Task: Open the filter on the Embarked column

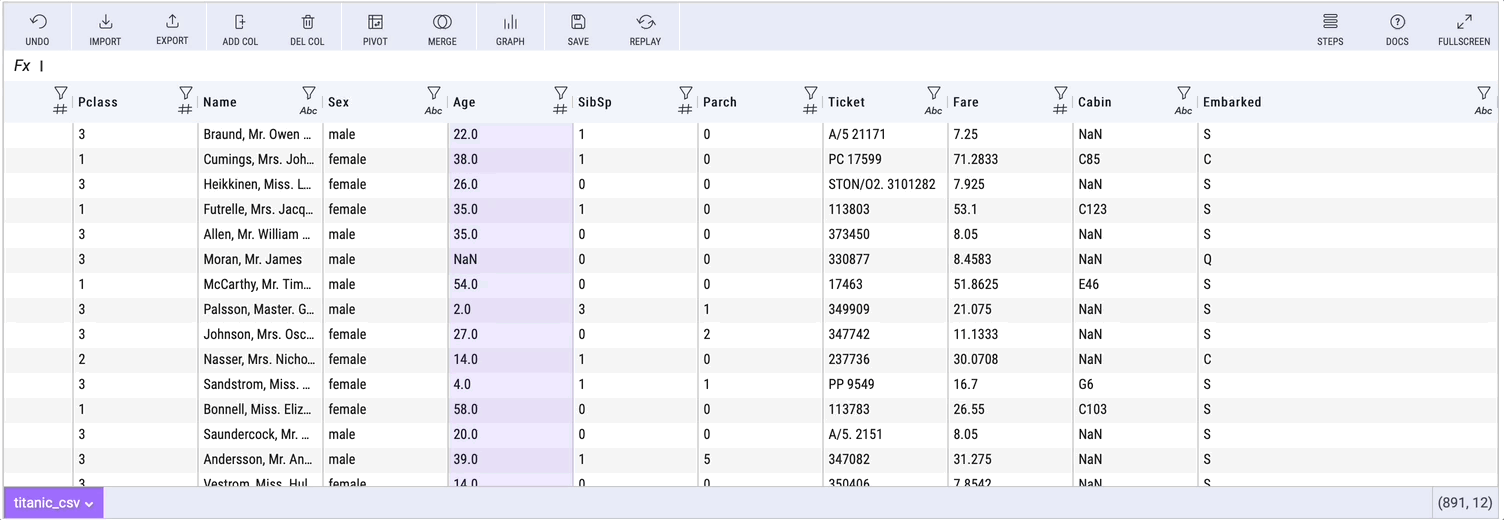Action: [x=1483, y=94]
